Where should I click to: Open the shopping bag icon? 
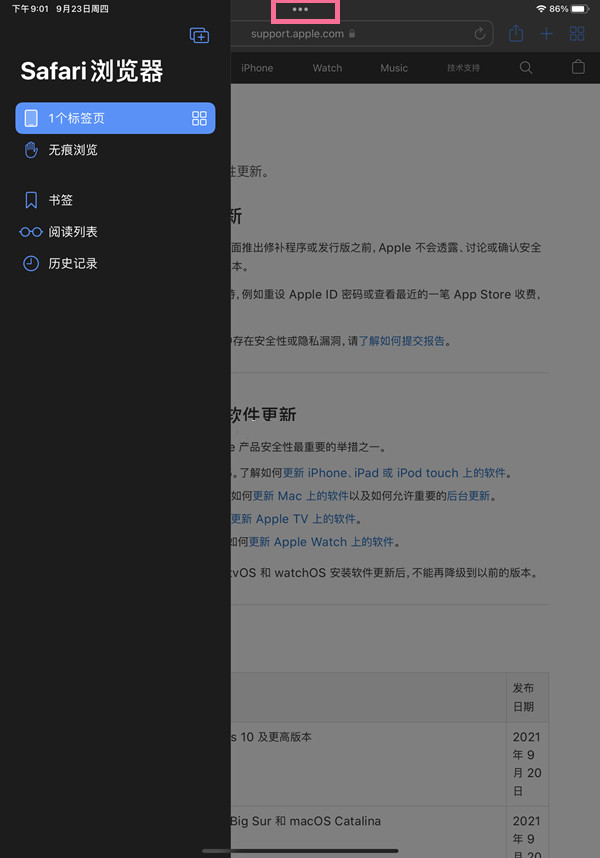[578, 68]
